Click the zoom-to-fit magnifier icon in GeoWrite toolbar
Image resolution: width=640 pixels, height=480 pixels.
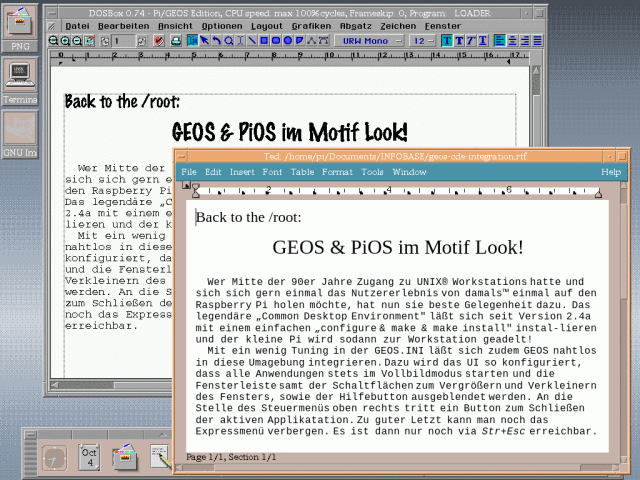tap(53, 41)
